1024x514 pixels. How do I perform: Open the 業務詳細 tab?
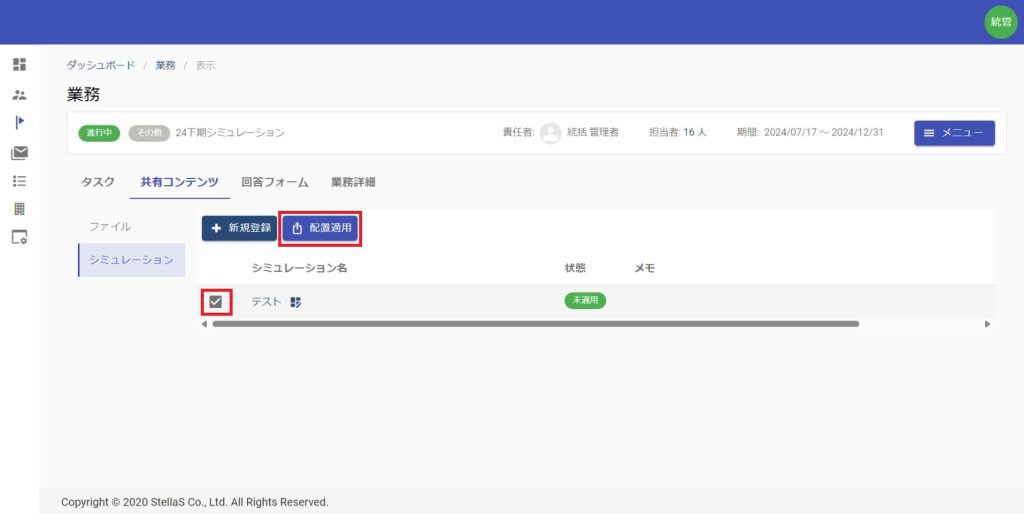point(353,182)
